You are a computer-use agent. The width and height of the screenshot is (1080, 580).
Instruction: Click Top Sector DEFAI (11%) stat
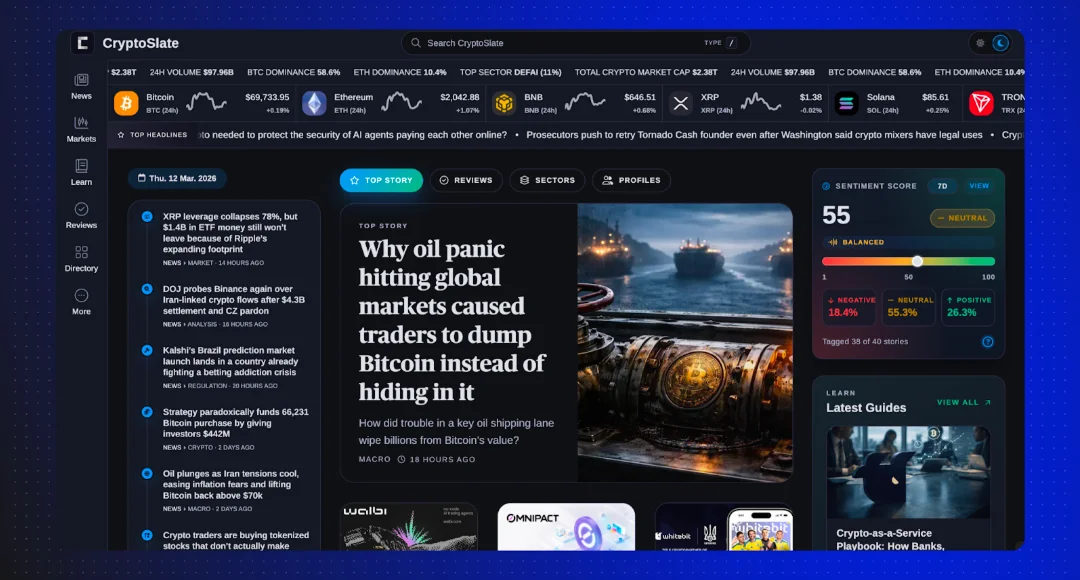510,72
